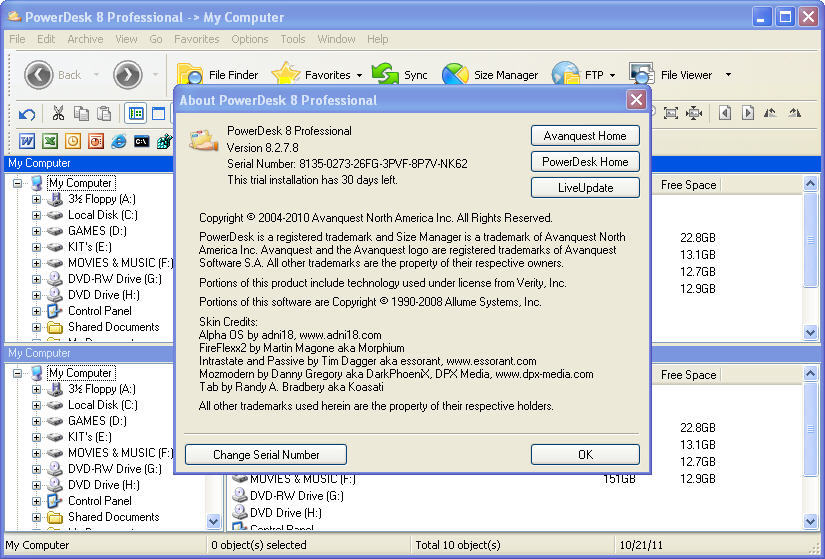The width and height of the screenshot is (825, 559).
Task: Switch to the single-pane view icon
Action: (x=158, y=113)
